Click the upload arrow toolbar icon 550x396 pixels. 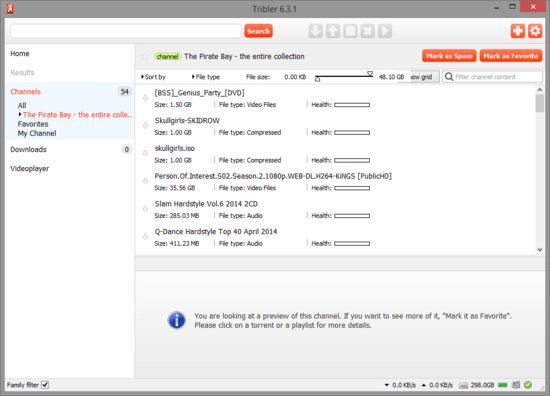point(333,31)
